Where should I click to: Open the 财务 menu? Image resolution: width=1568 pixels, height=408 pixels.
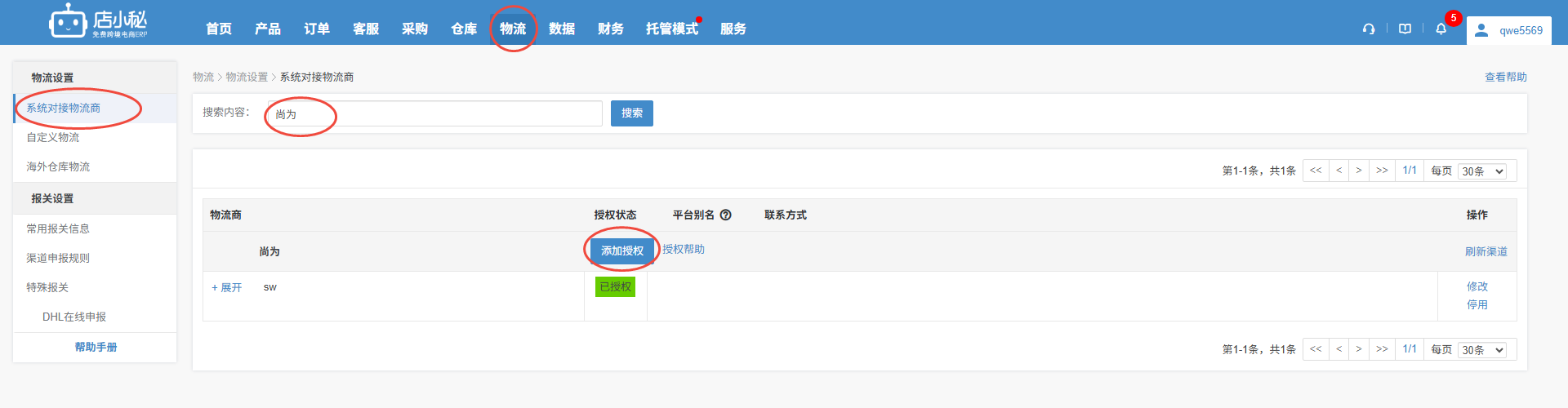(611, 29)
